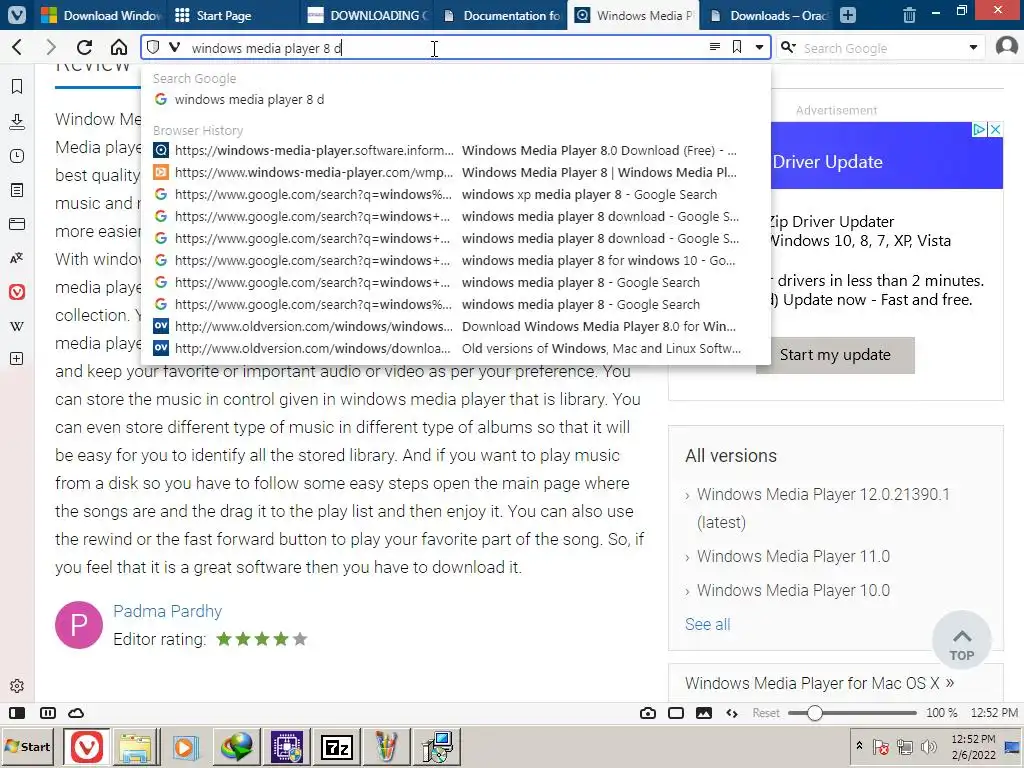Reset the zoom level

coord(765,713)
